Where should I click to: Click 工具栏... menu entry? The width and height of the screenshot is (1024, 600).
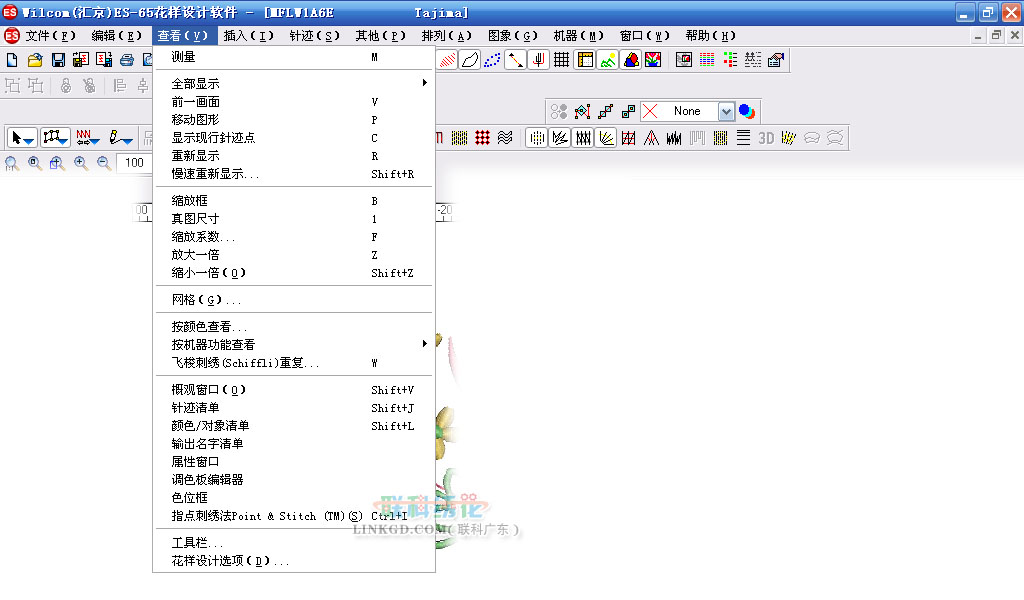(x=198, y=543)
